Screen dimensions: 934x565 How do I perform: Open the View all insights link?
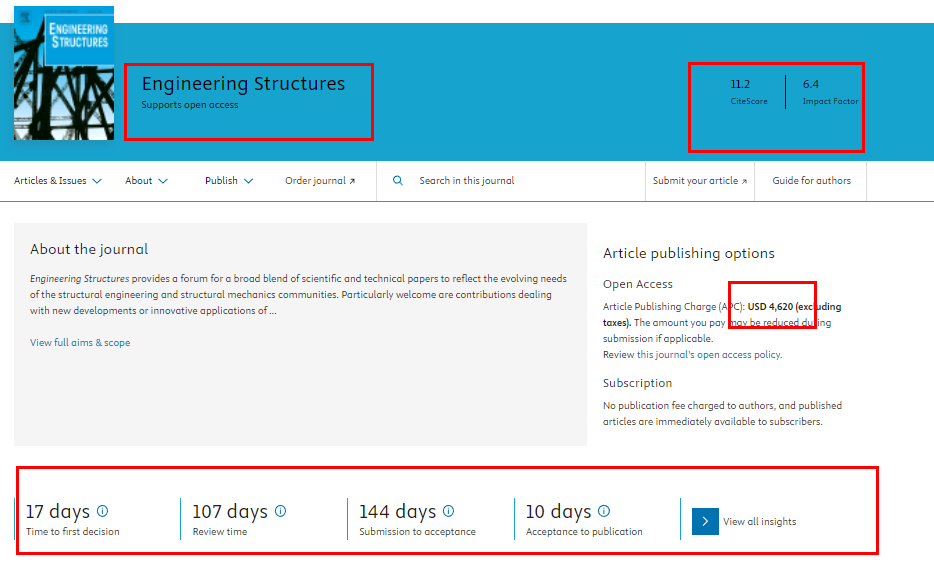pos(759,522)
